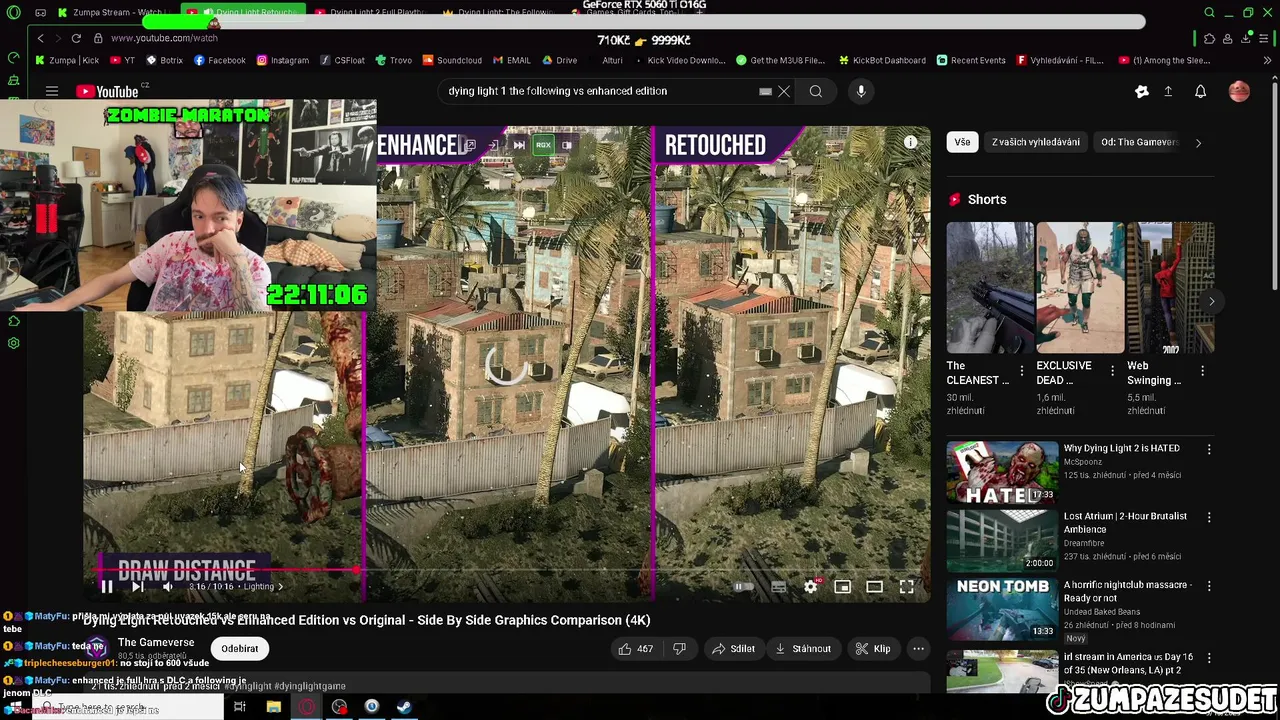The width and height of the screenshot is (1280, 720).
Task: Open the OBS icon in the taskbar
Action: 340,707
